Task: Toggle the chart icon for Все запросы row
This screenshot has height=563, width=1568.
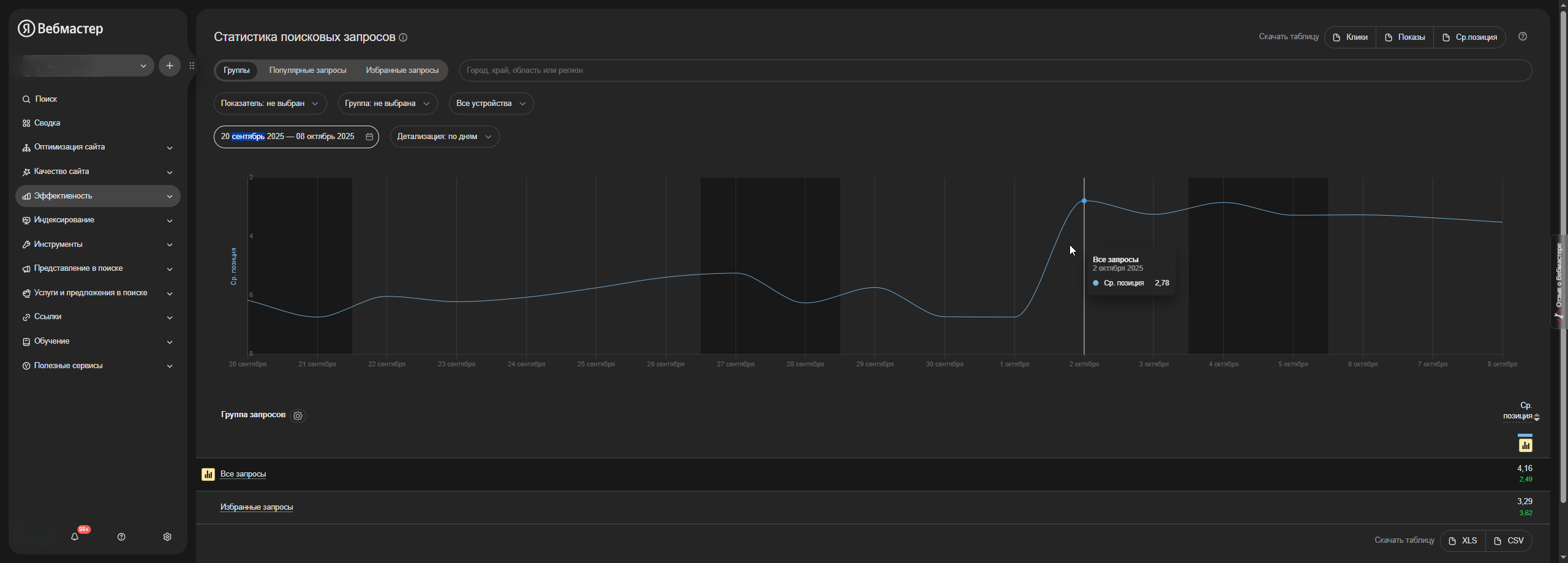Action: pos(208,474)
